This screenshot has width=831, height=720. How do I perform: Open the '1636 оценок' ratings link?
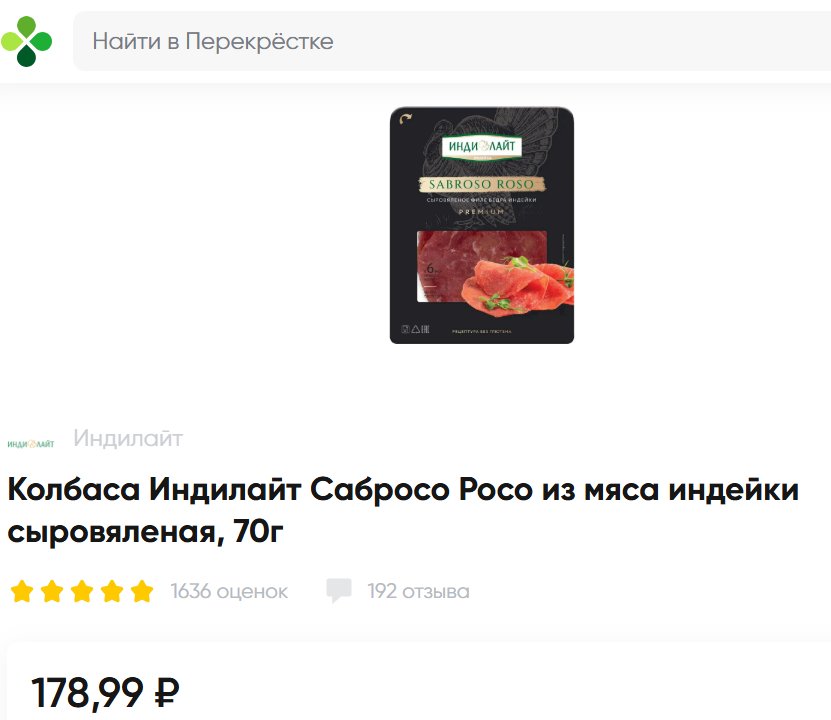tap(229, 591)
